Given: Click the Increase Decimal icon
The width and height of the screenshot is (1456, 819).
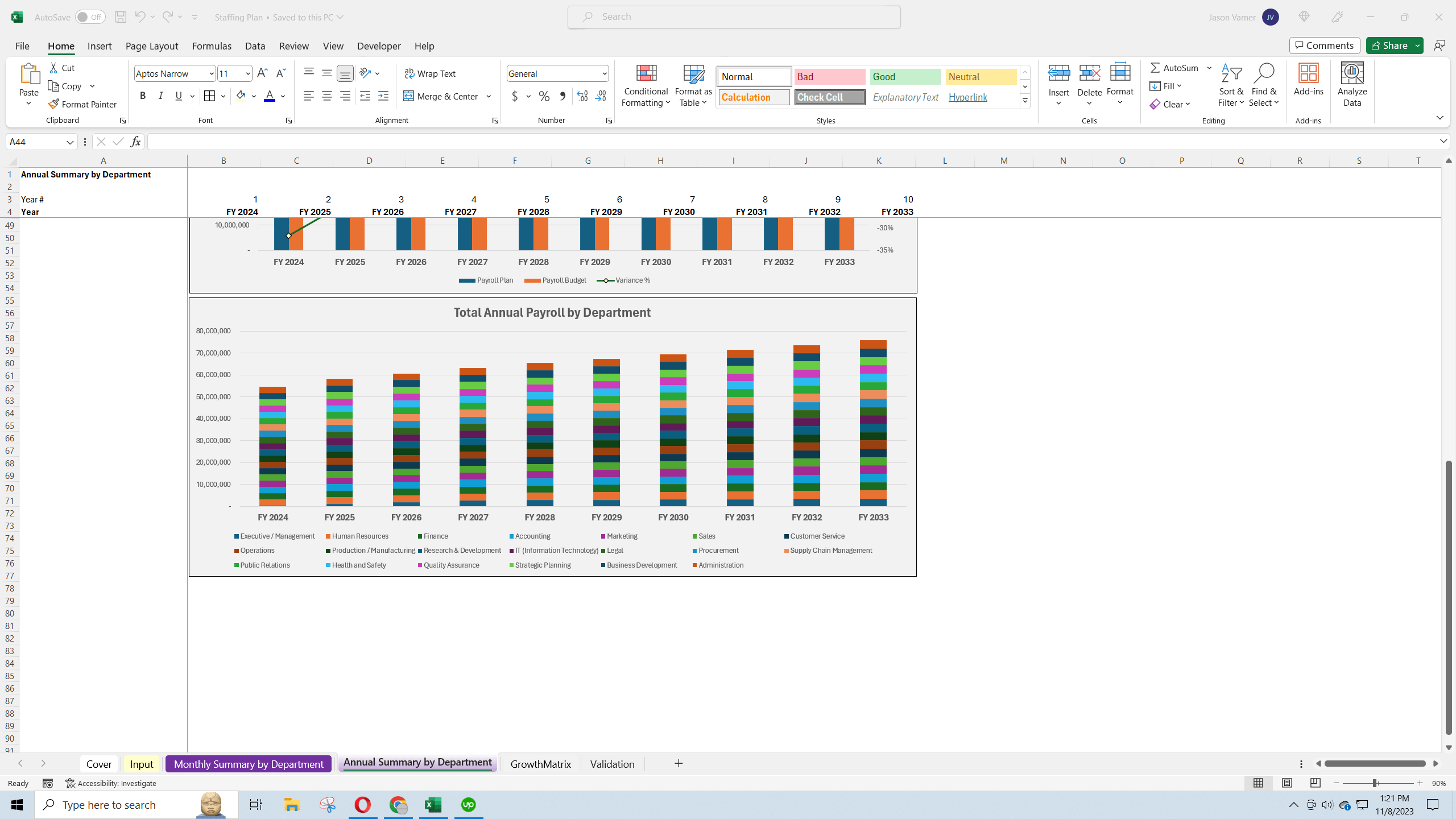Looking at the screenshot, I should click(x=581, y=96).
